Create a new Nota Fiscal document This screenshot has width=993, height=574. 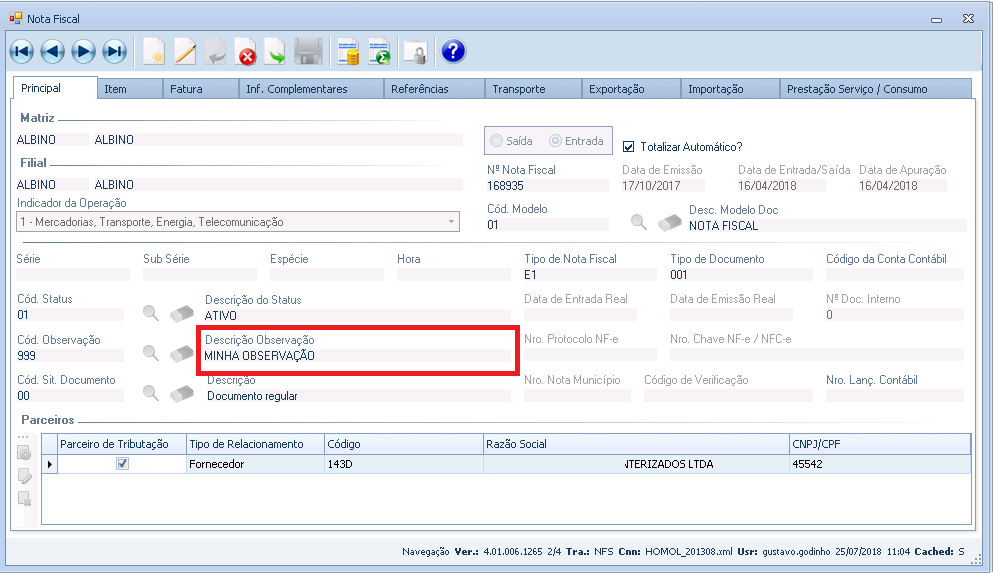coord(153,52)
